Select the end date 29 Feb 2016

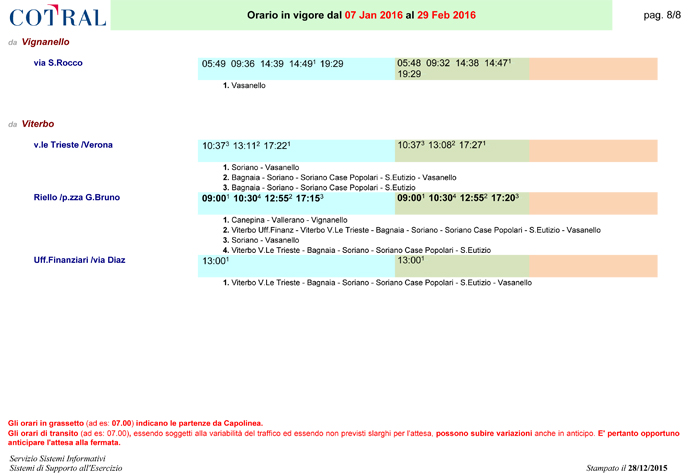(446, 15)
